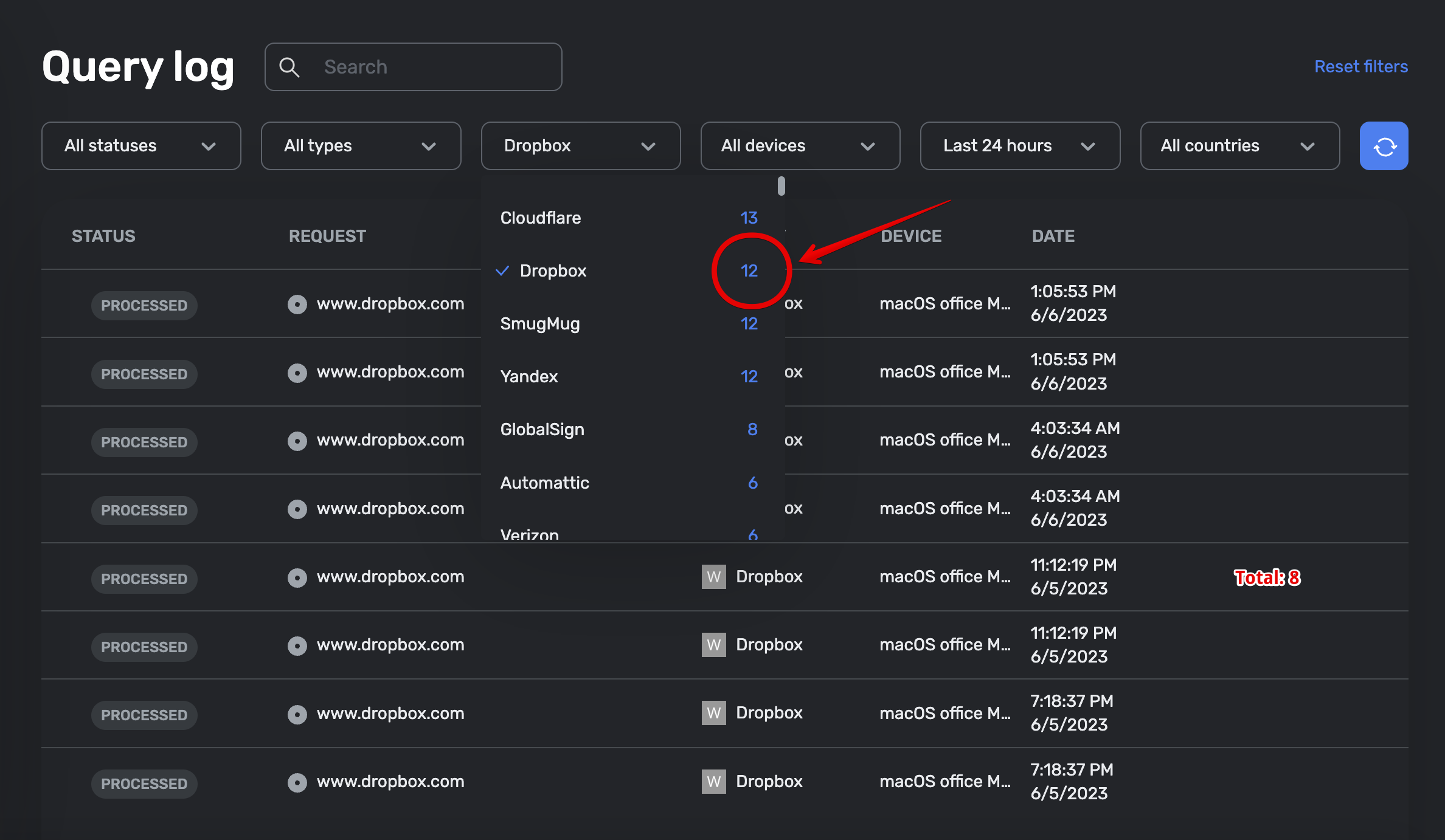Click www.dropbox.com in first 1:05:53 PM row

(390, 304)
